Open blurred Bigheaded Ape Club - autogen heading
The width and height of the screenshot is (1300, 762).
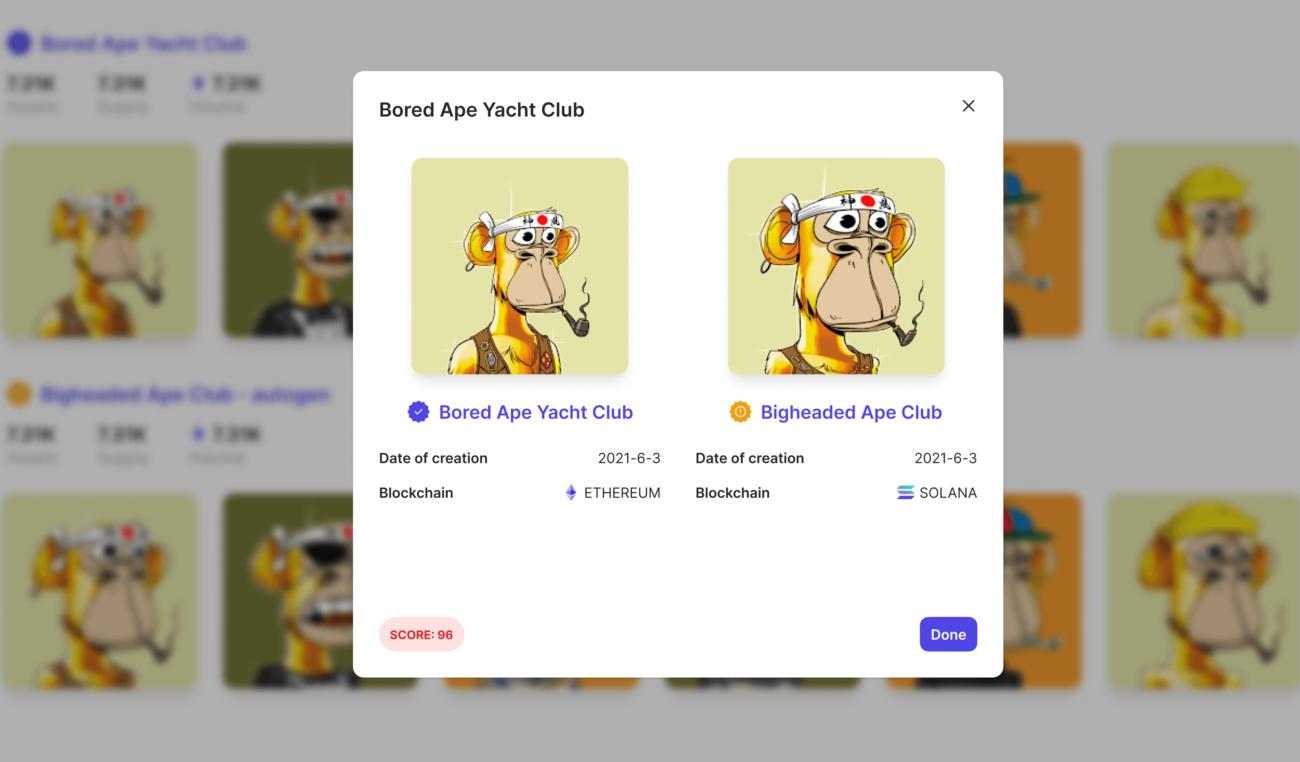(x=185, y=394)
